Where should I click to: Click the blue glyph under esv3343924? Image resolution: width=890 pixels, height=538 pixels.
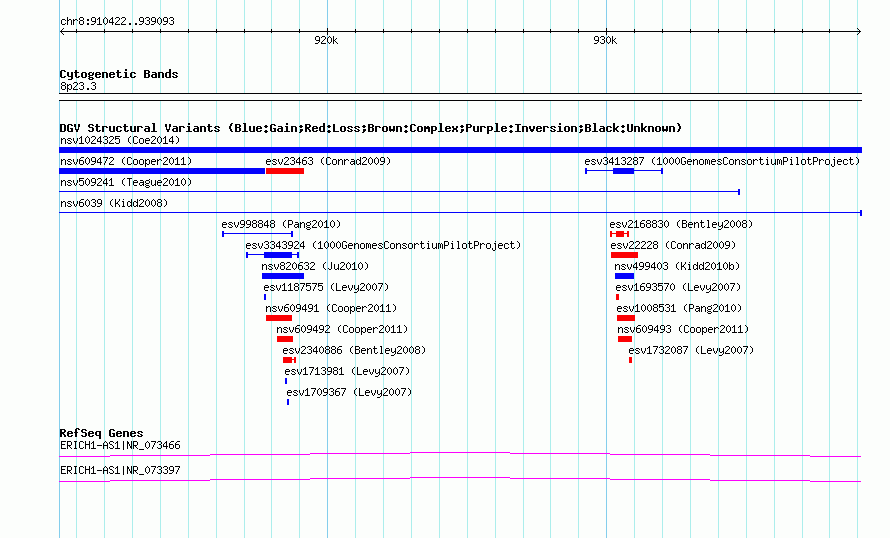[272, 255]
